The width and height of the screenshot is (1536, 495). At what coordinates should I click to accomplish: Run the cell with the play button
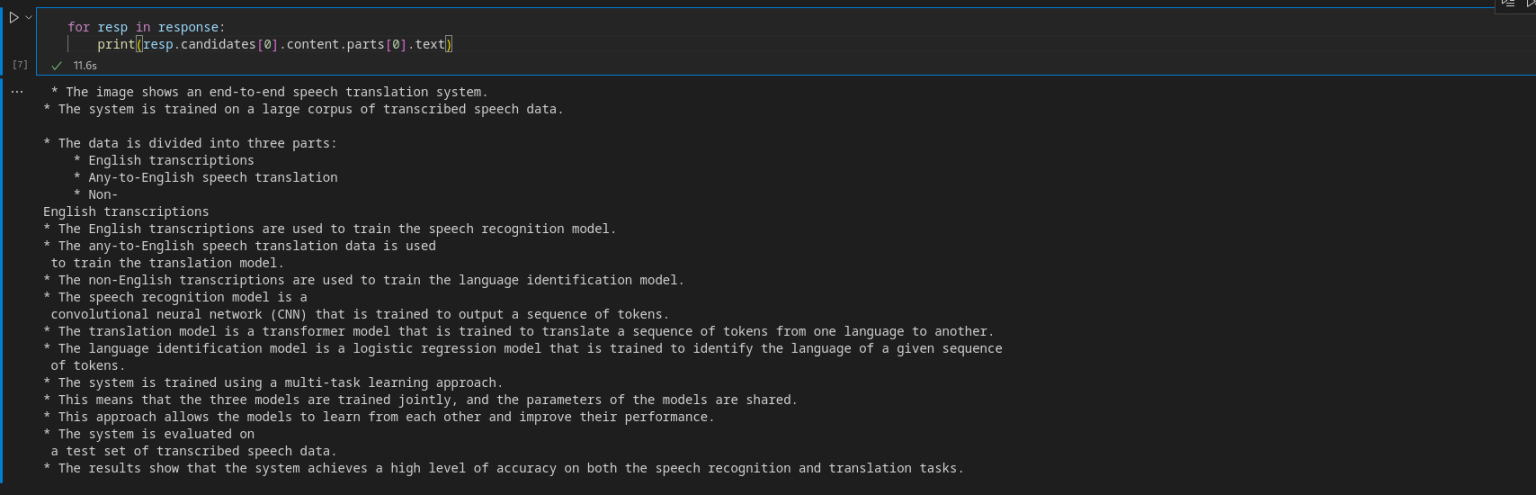coord(13,17)
